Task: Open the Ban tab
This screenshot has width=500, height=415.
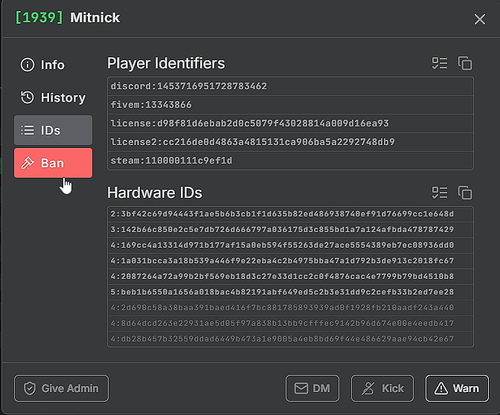Action: 53,163
